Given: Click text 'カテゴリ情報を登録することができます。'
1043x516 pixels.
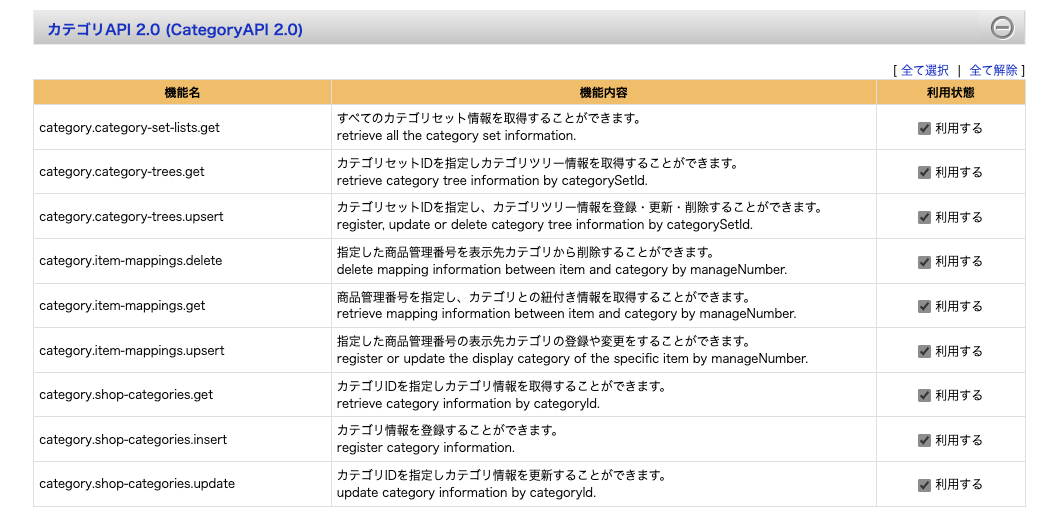Looking at the screenshot, I should (447, 431).
